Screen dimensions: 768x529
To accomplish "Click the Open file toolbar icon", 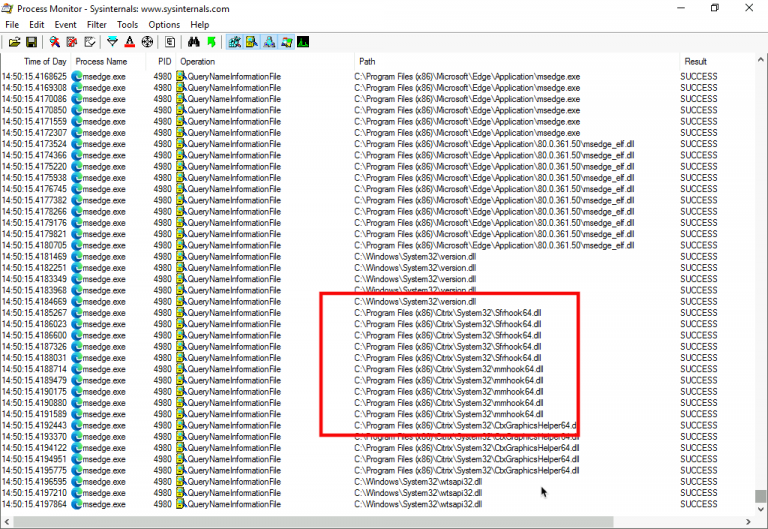I will (14, 42).
